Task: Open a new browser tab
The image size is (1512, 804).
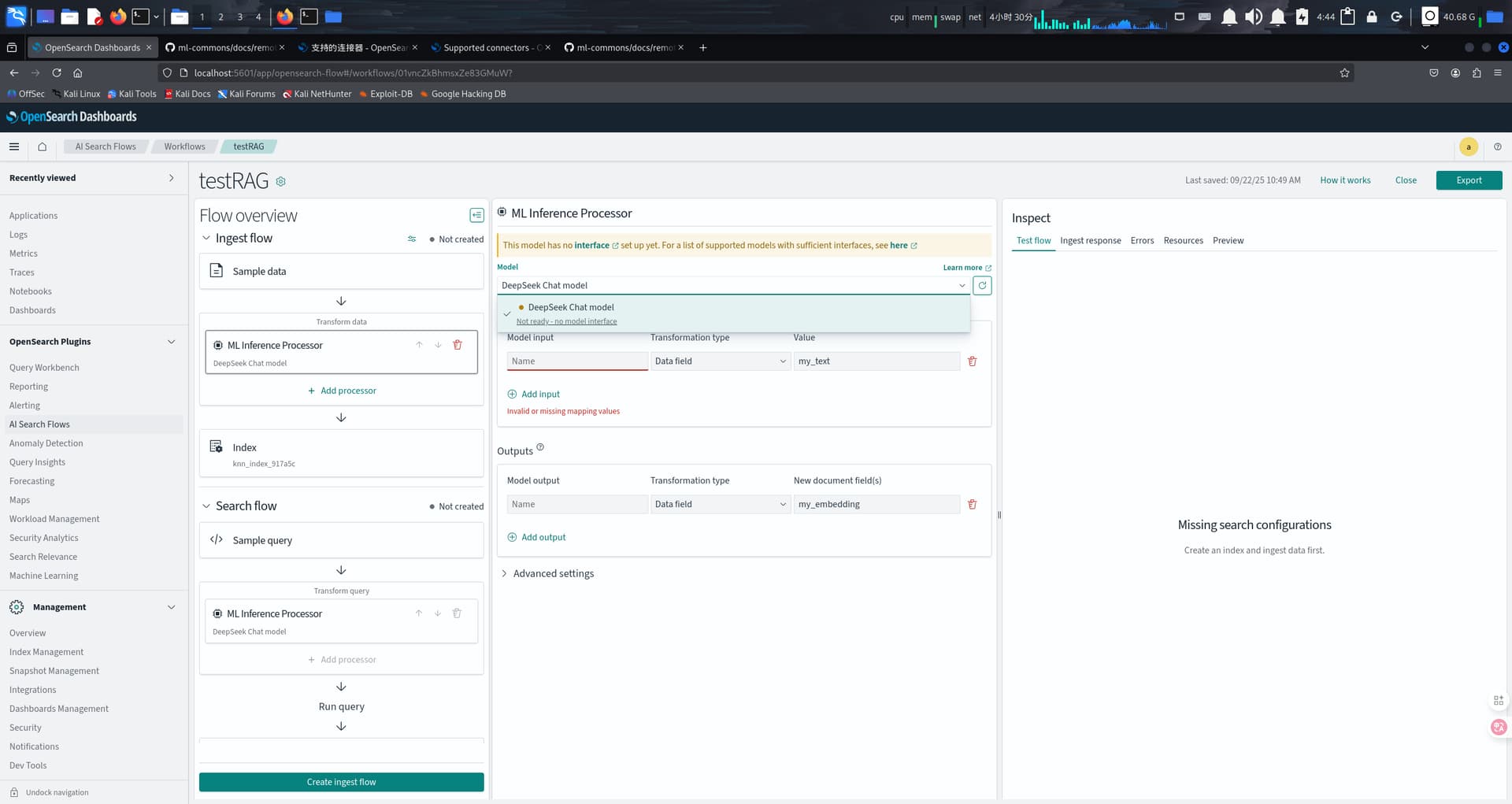Action: 702,48
